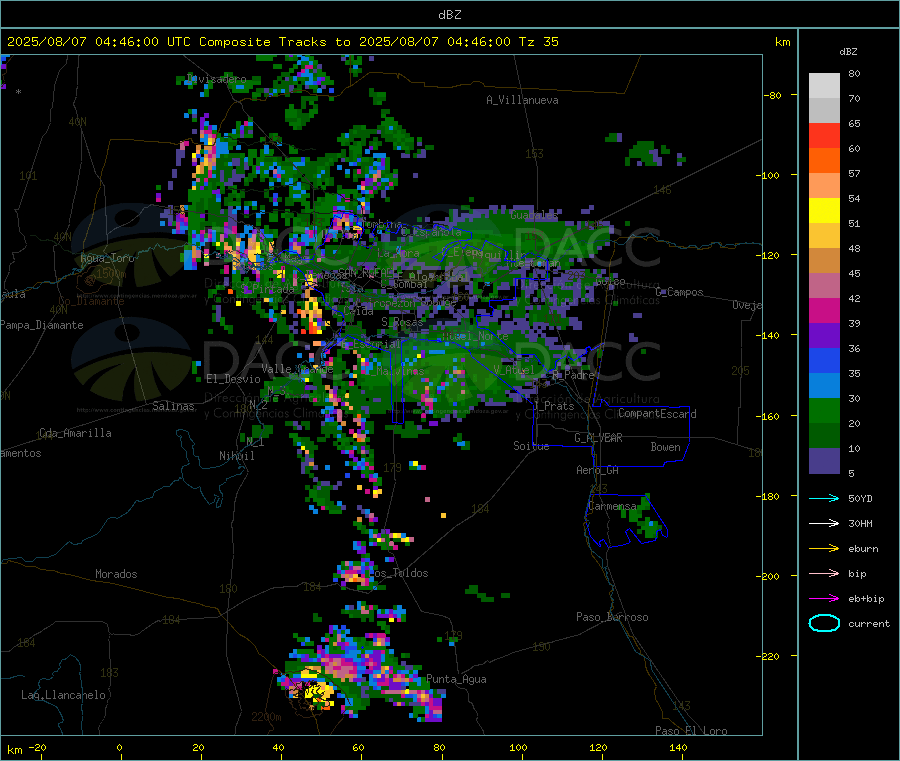Click the cyan 'current' ellipse legend symbol
The width and height of the screenshot is (900, 761).
click(x=824, y=623)
